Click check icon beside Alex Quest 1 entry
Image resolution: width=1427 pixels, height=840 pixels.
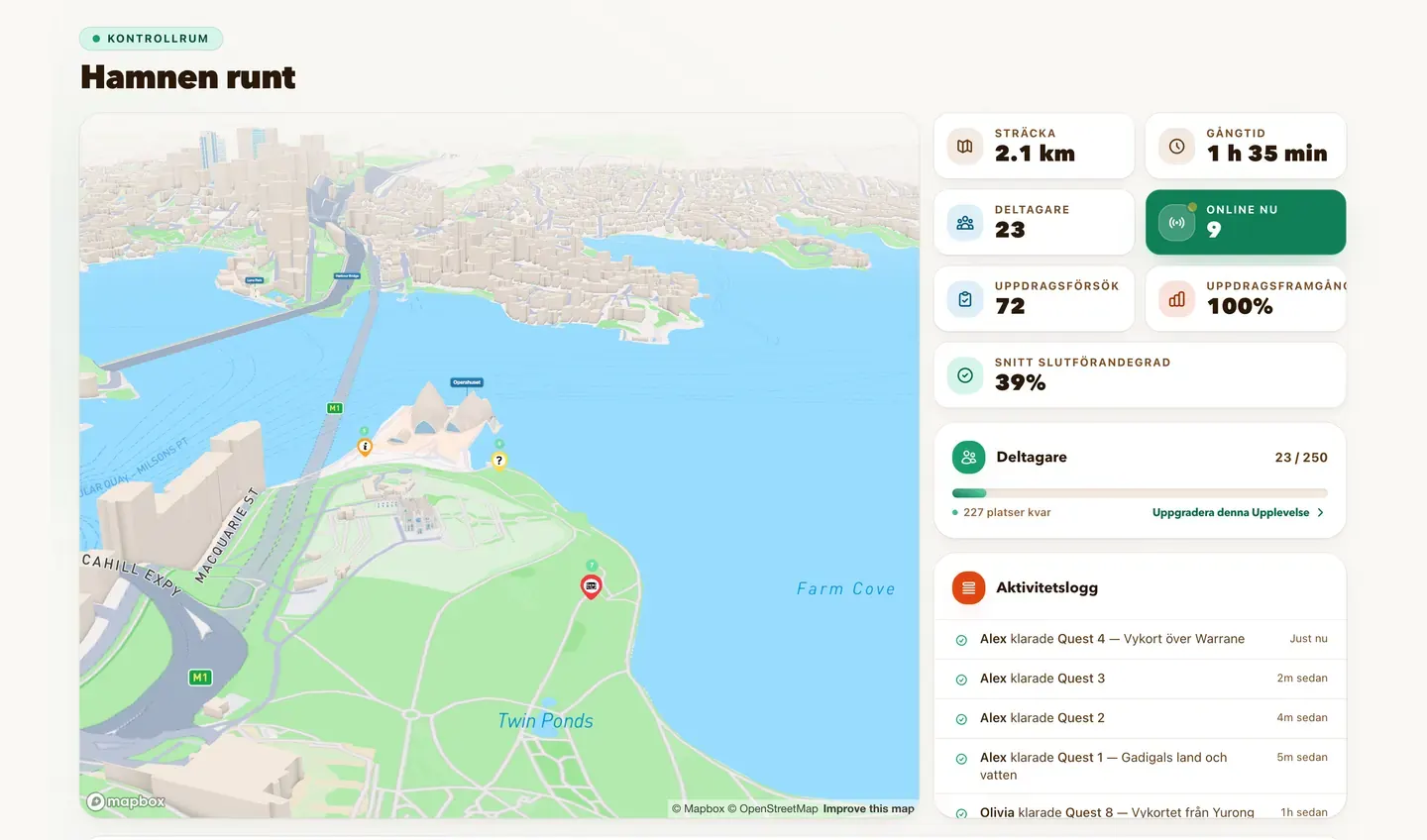(x=961, y=759)
